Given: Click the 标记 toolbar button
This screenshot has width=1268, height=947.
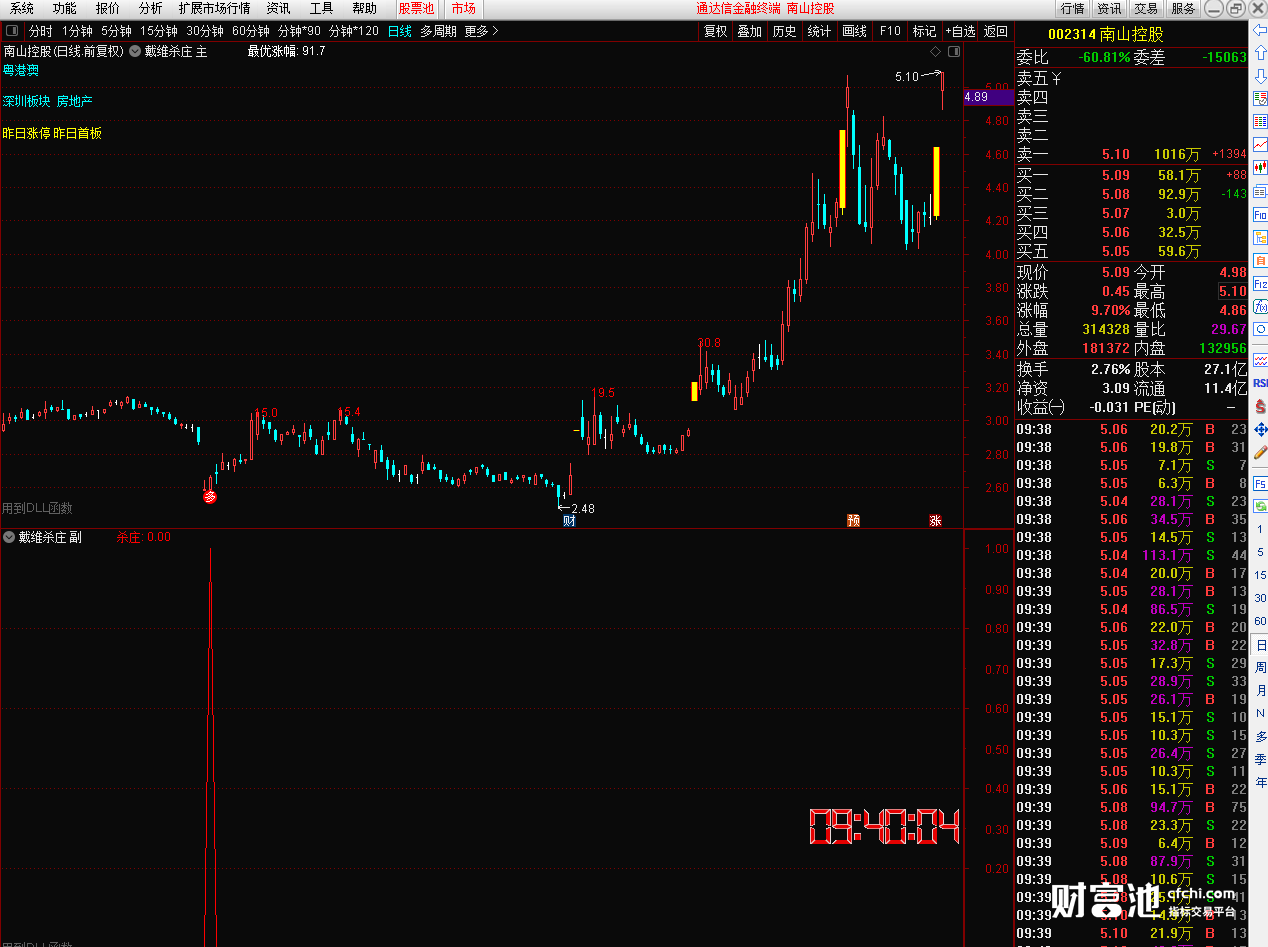Looking at the screenshot, I should pos(924,31).
